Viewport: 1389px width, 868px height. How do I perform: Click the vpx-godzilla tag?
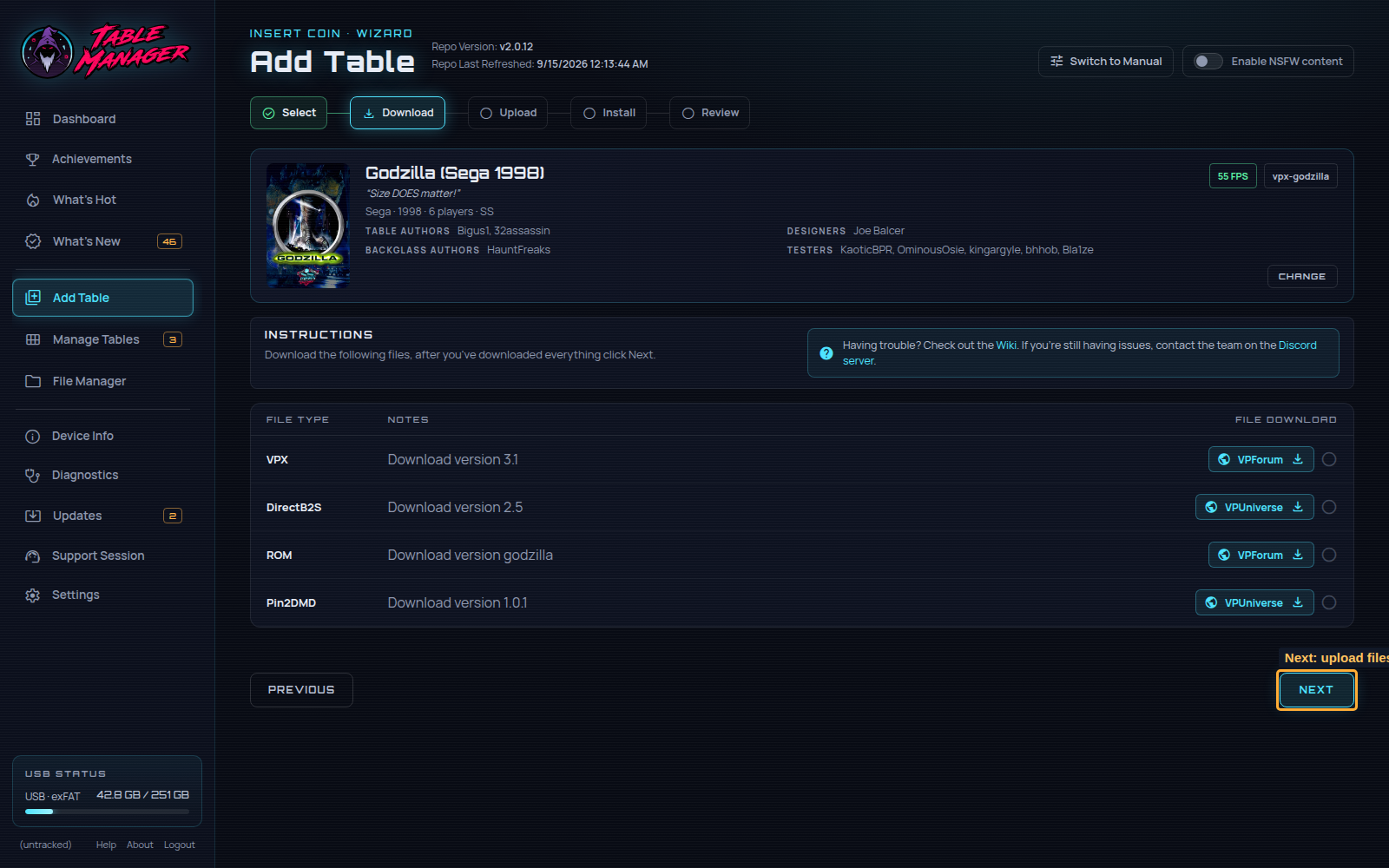[x=1300, y=176]
